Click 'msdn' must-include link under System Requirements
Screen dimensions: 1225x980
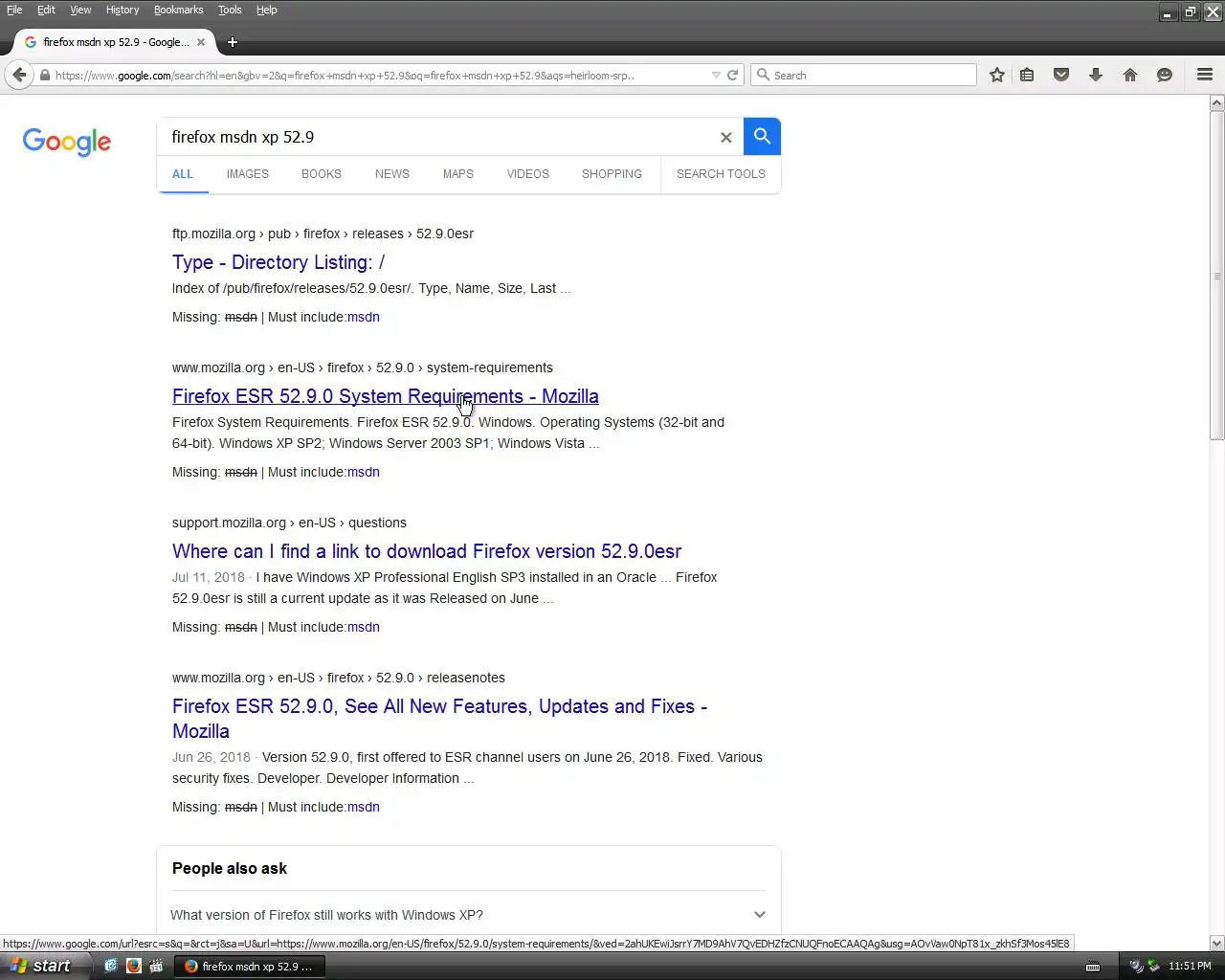364,472
